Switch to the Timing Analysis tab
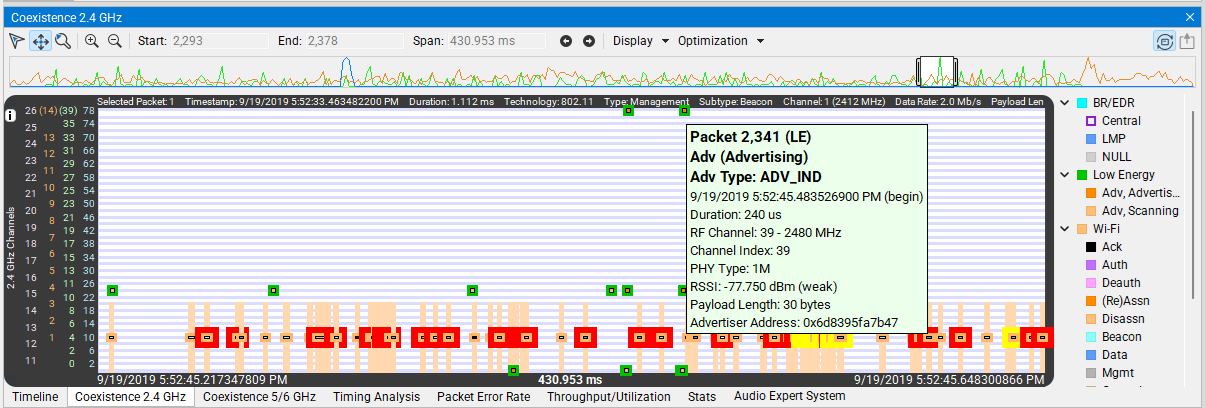This screenshot has width=1205, height=408. click(377, 397)
